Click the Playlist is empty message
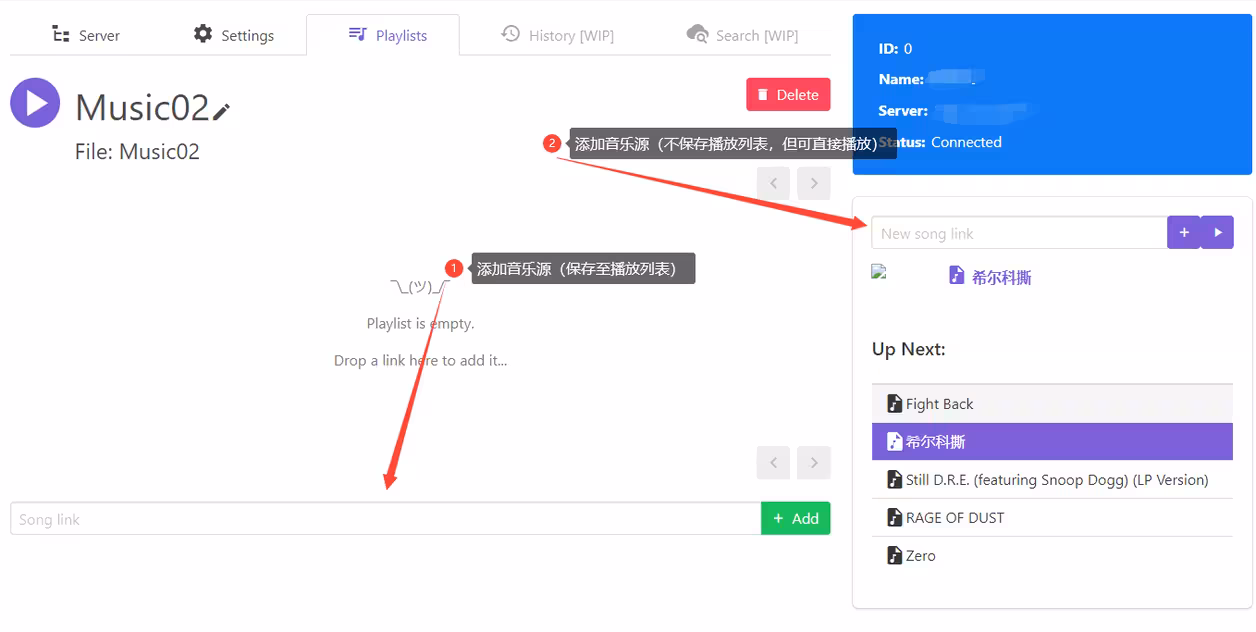Screen dimensions: 1256x632 (420, 323)
